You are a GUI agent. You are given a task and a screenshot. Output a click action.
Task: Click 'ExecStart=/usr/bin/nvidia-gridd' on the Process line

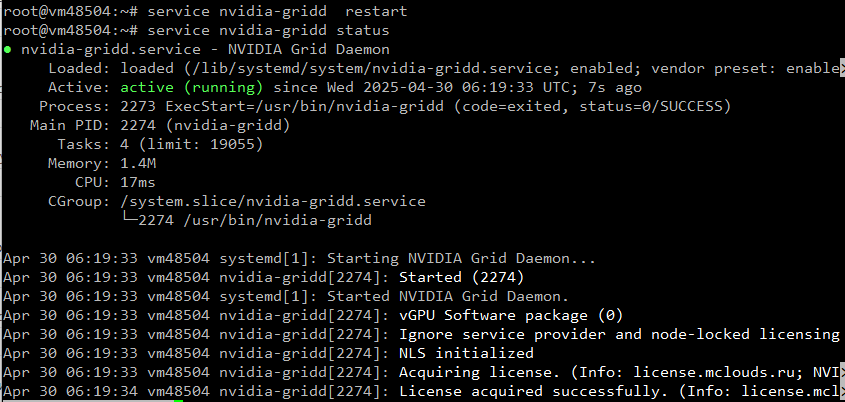tap(304, 107)
